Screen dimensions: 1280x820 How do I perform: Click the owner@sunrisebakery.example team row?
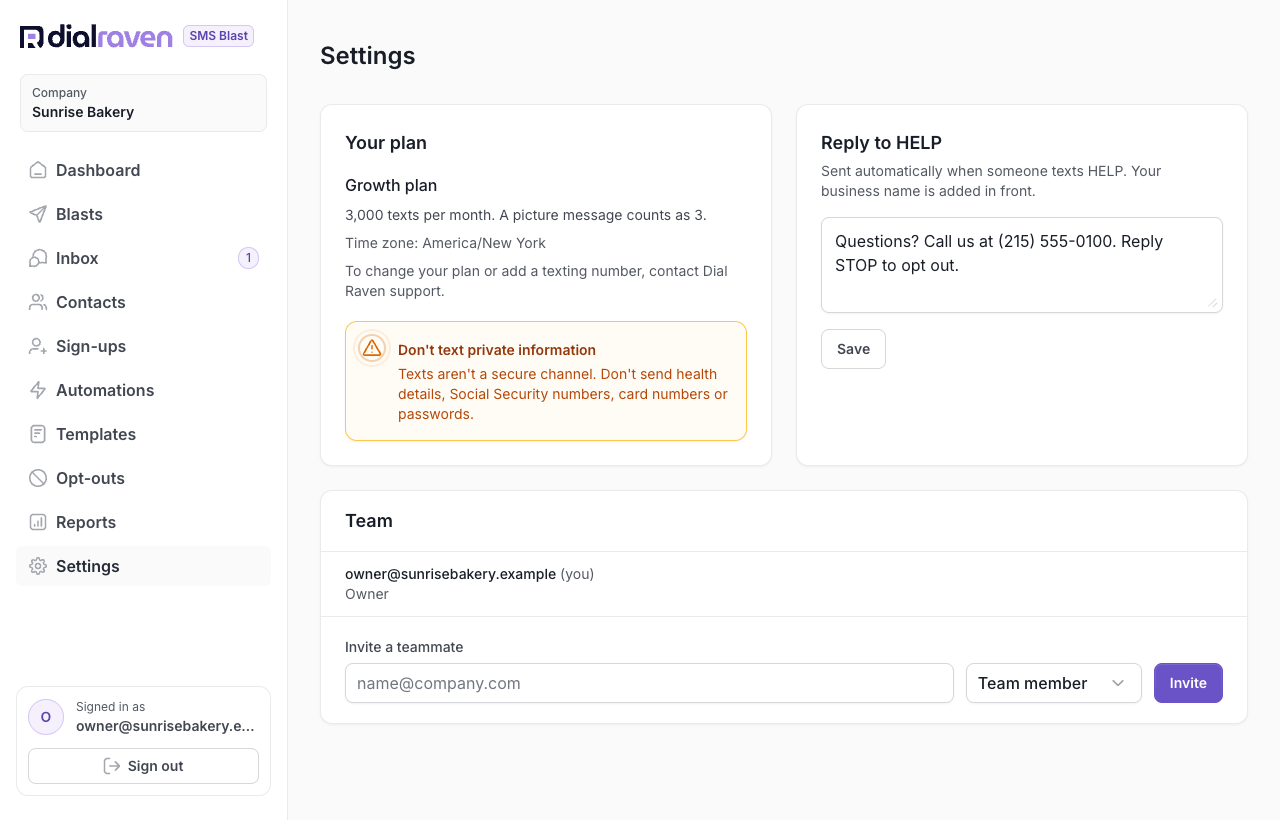pyautogui.click(x=784, y=584)
